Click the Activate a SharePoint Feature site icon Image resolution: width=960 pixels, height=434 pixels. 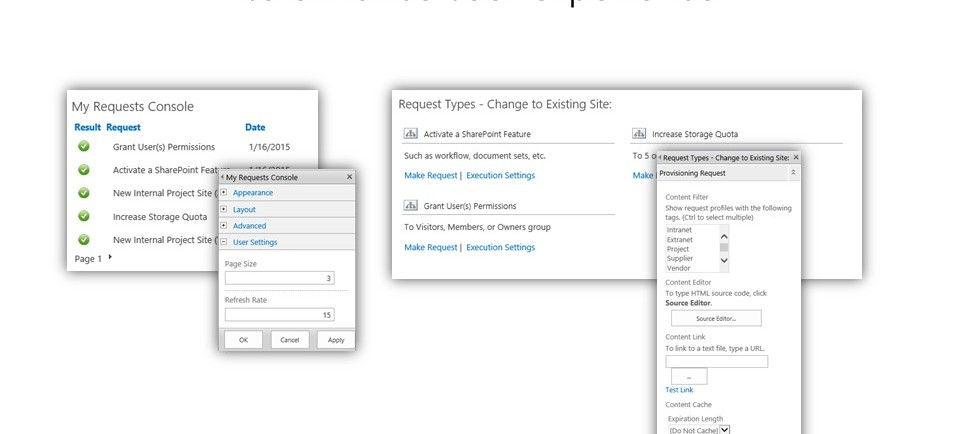pyautogui.click(x=410, y=133)
